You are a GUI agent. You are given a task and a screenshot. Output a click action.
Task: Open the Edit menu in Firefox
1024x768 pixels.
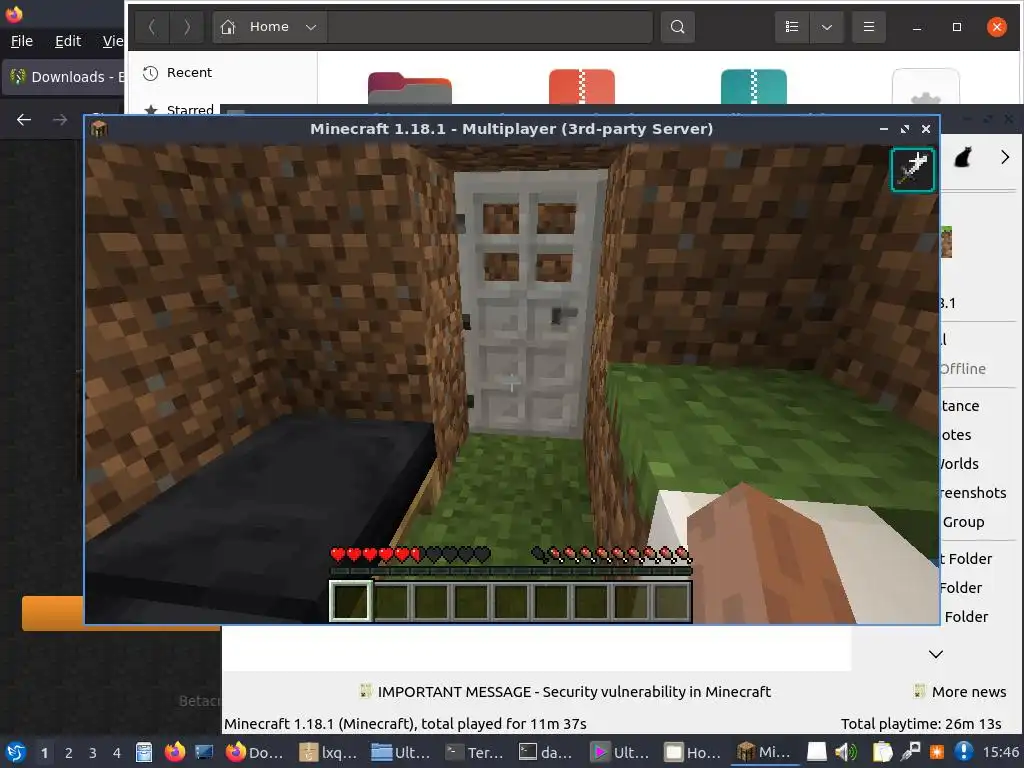point(68,41)
